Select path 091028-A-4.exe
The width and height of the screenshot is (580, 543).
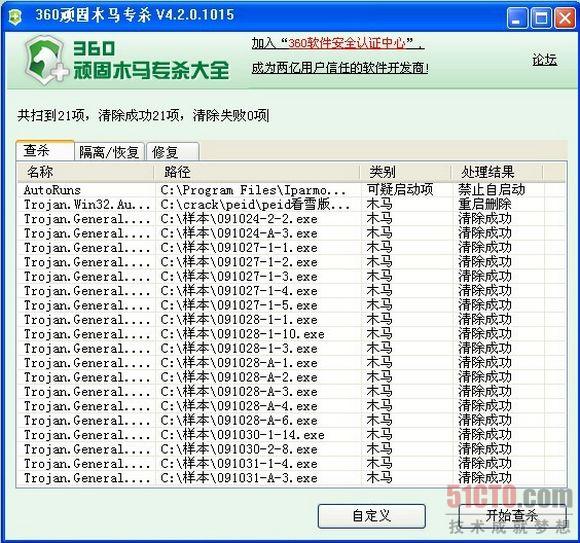point(239,407)
